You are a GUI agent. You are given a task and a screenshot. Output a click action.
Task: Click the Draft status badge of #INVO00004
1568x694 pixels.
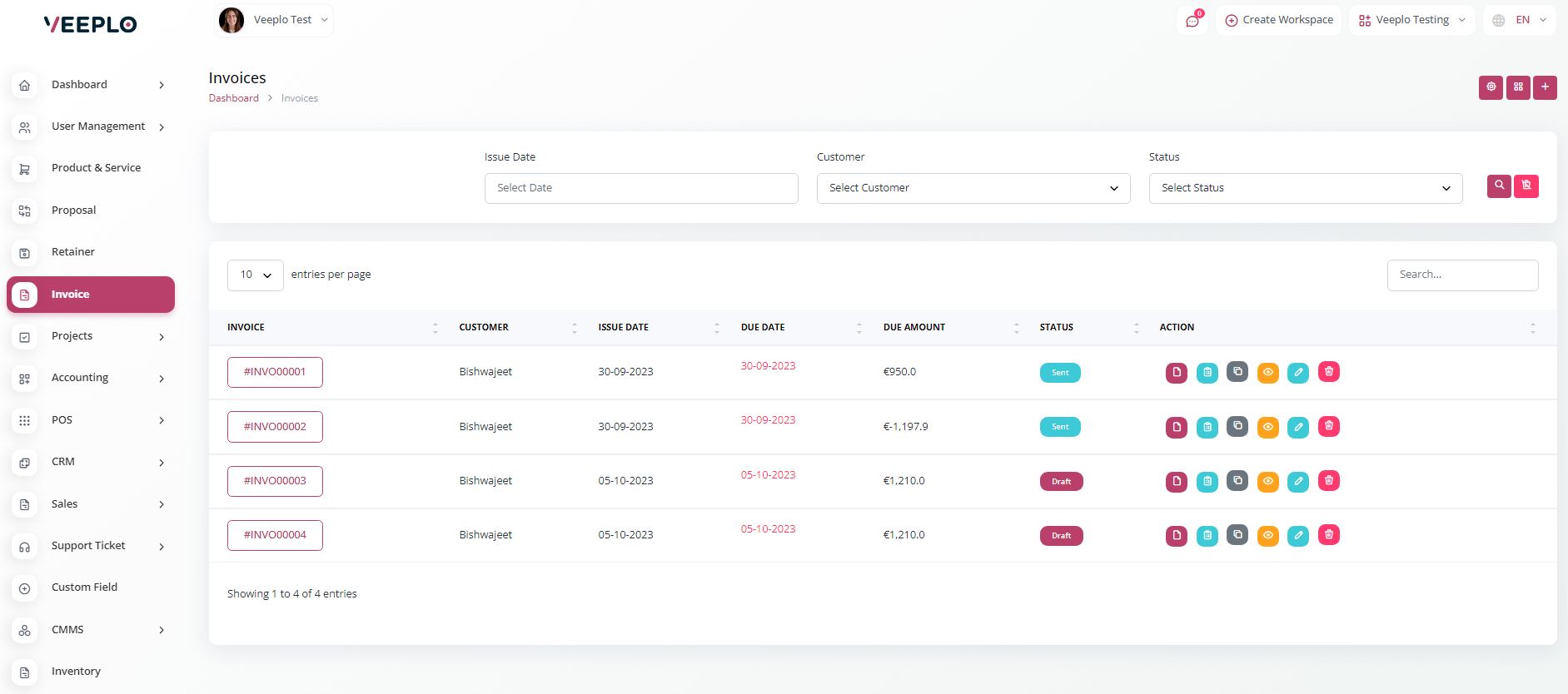point(1061,536)
